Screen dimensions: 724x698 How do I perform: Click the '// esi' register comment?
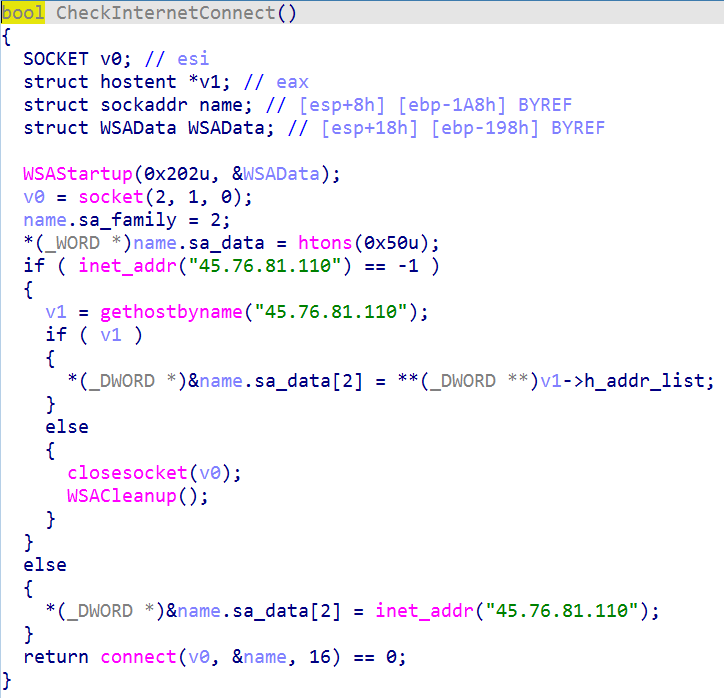[x=177, y=59]
